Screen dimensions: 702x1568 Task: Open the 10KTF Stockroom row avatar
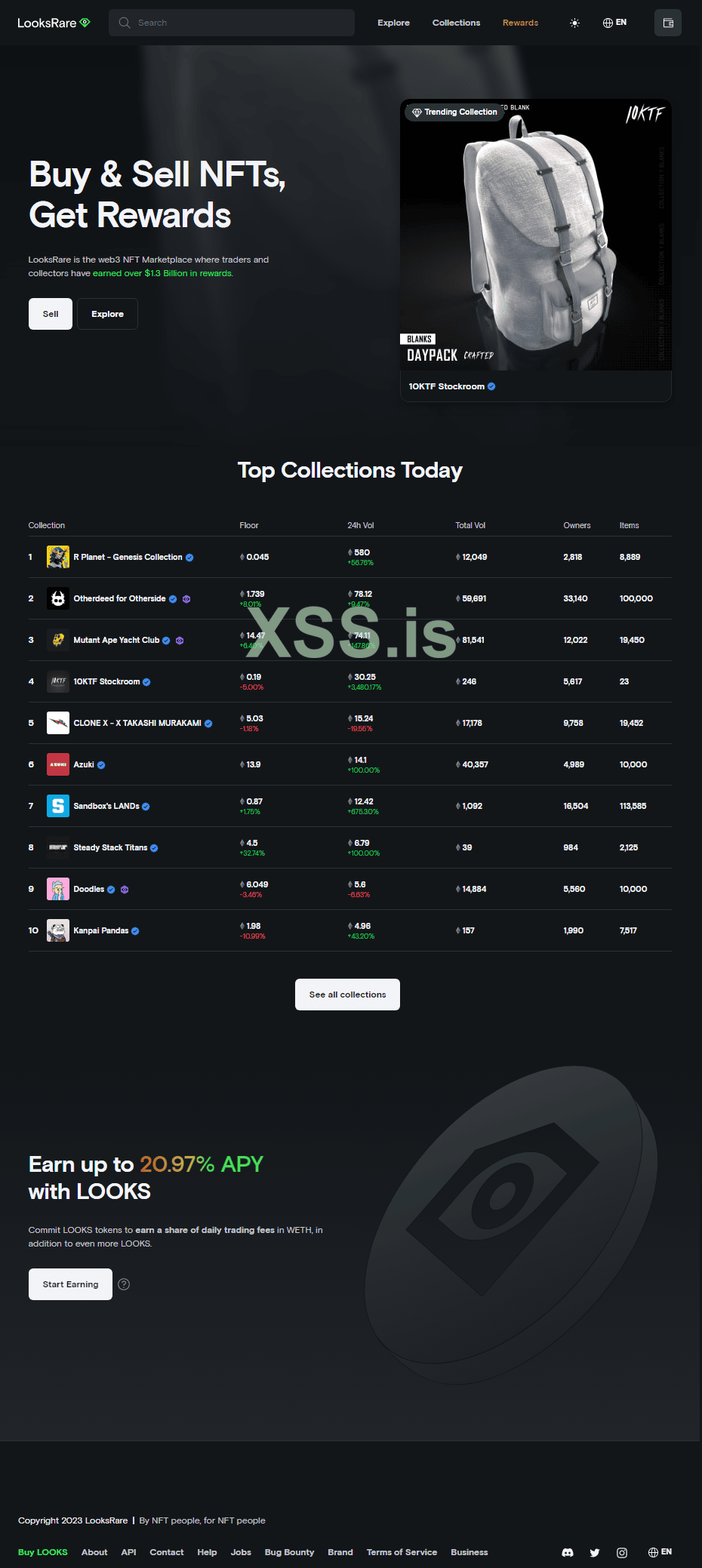pos(58,681)
